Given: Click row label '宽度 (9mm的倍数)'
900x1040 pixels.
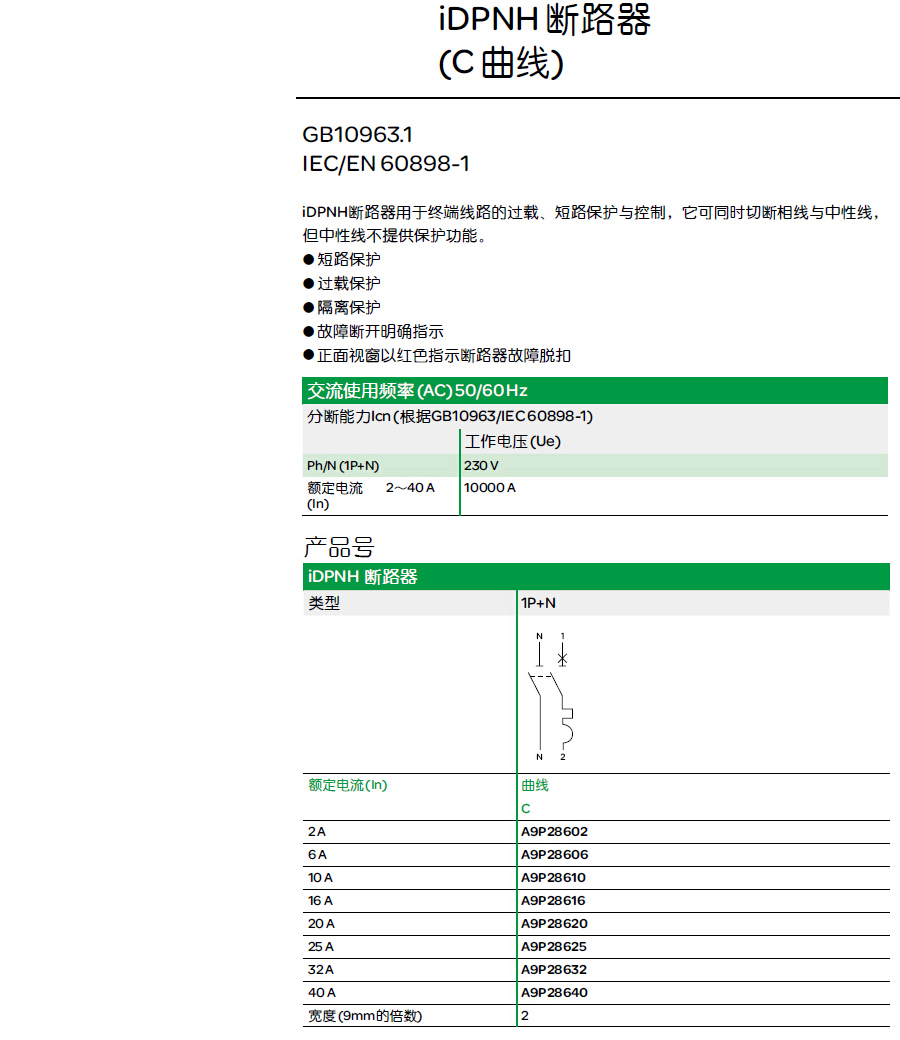Looking at the screenshot, I should [x=365, y=1016].
